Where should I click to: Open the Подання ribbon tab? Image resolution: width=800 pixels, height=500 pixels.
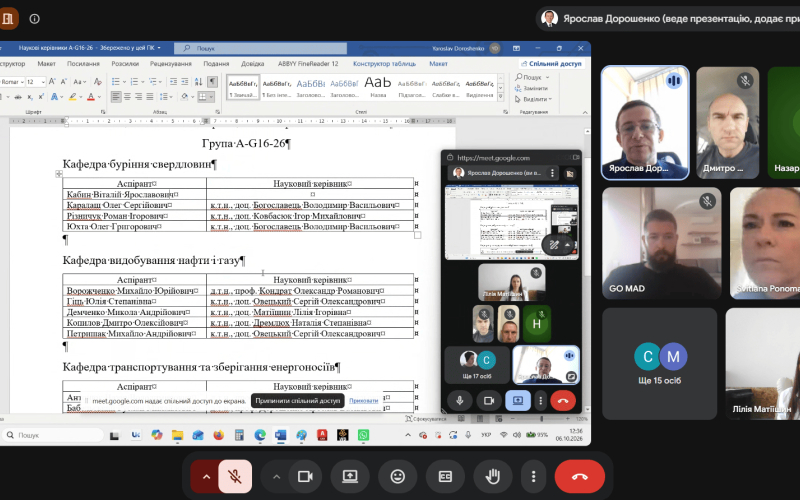[x=216, y=64]
